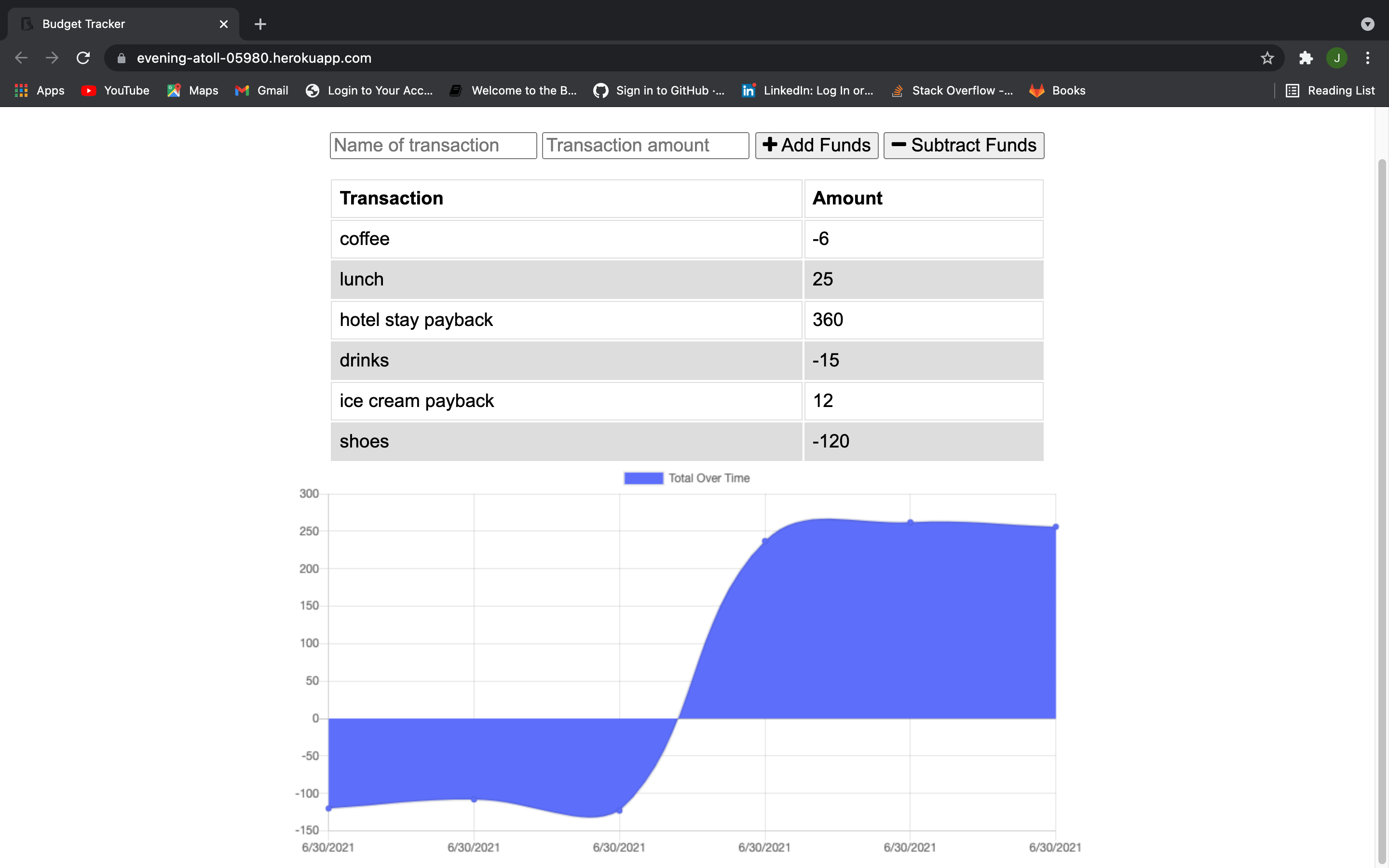Focus the Name of transaction field
1389x868 pixels.
(x=434, y=145)
